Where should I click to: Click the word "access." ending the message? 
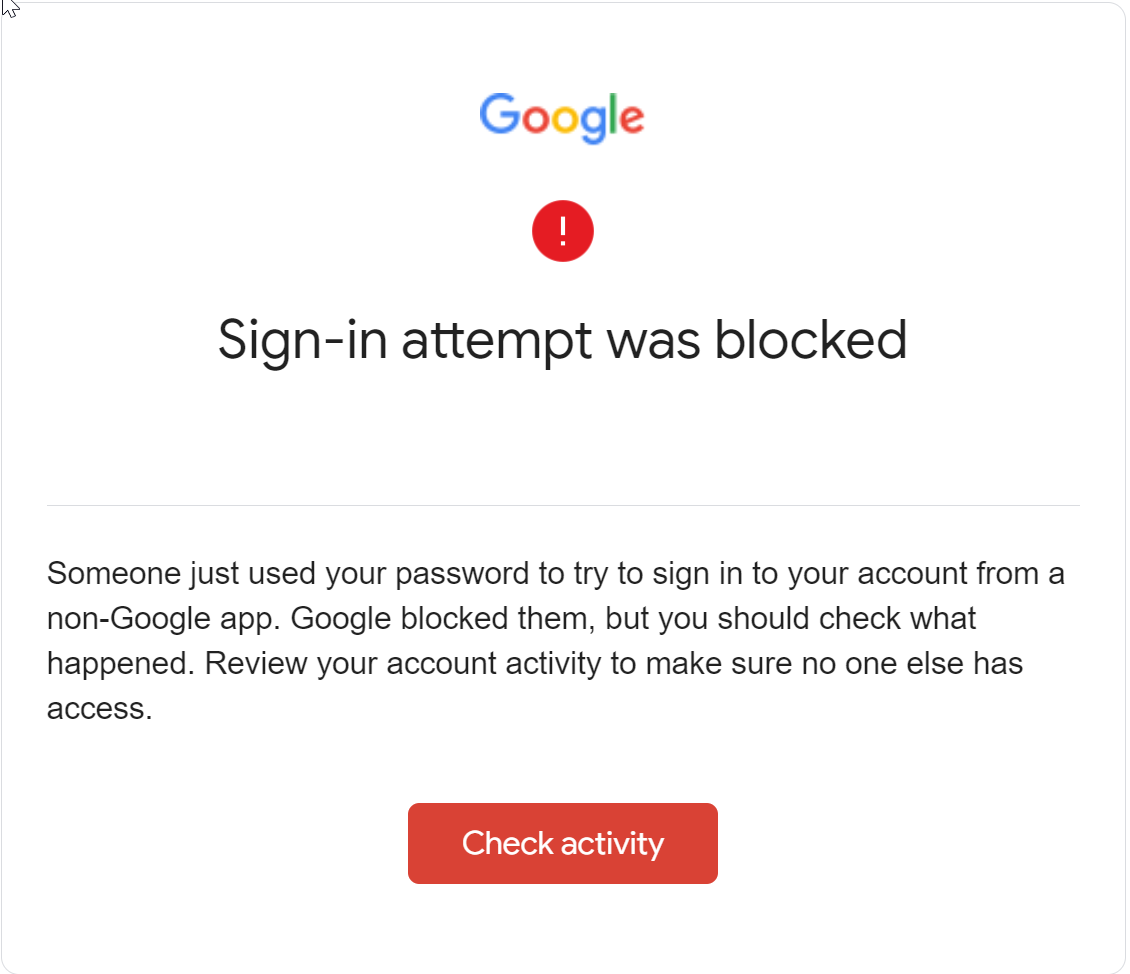[x=99, y=709]
